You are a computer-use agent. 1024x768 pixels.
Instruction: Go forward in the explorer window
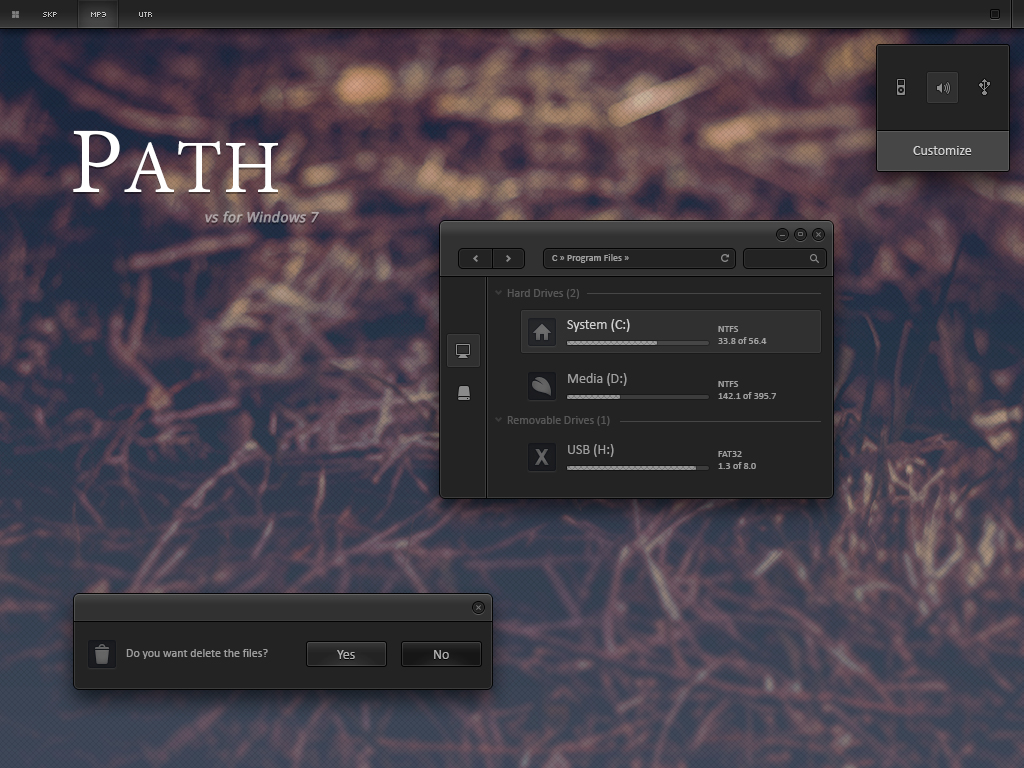pyautogui.click(x=508, y=259)
